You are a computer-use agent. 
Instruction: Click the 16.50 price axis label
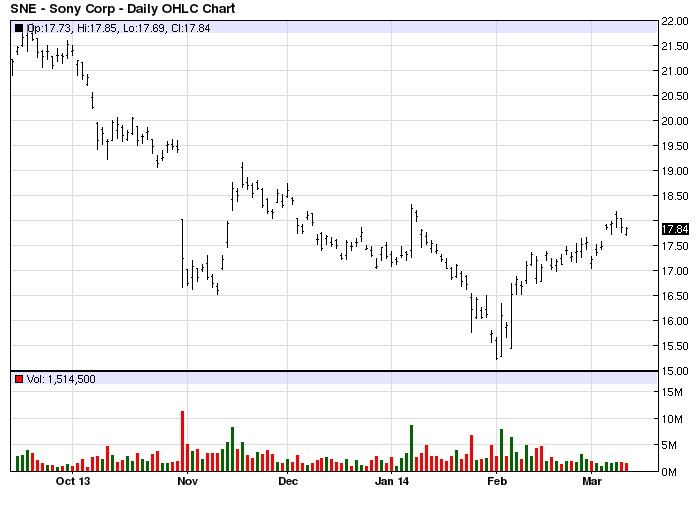[x=675, y=296]
